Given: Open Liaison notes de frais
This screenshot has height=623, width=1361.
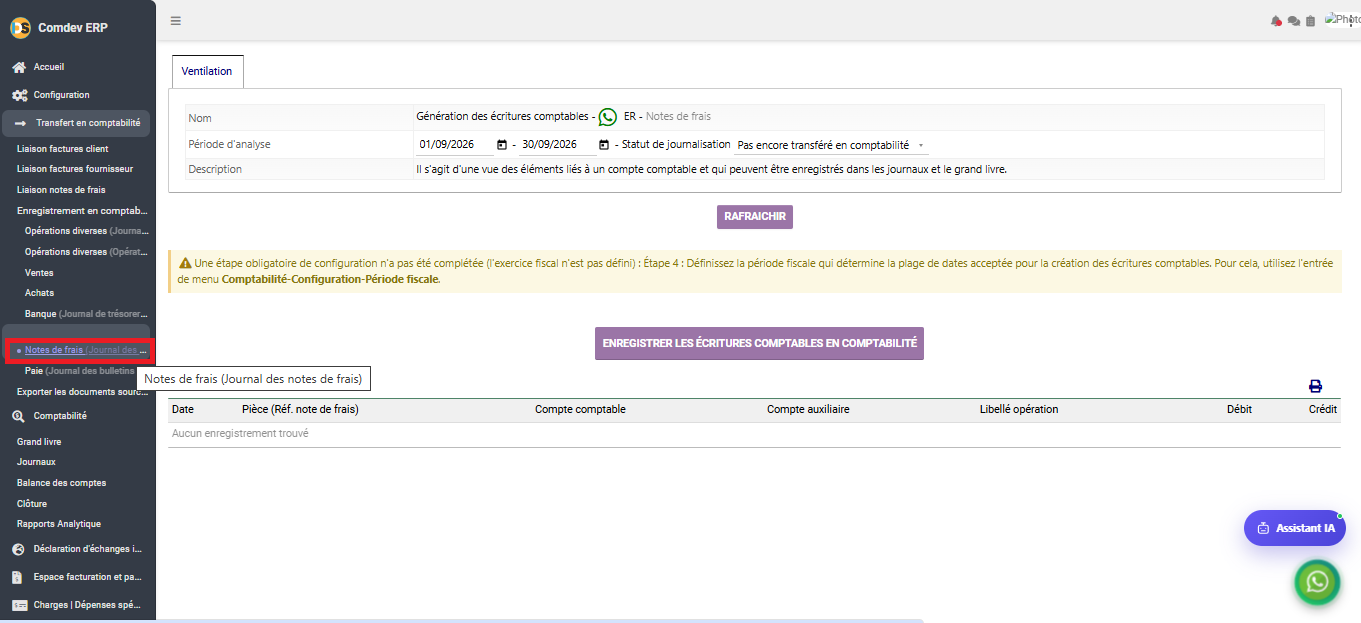Looking at the screenshot, I should coord(61,190).
